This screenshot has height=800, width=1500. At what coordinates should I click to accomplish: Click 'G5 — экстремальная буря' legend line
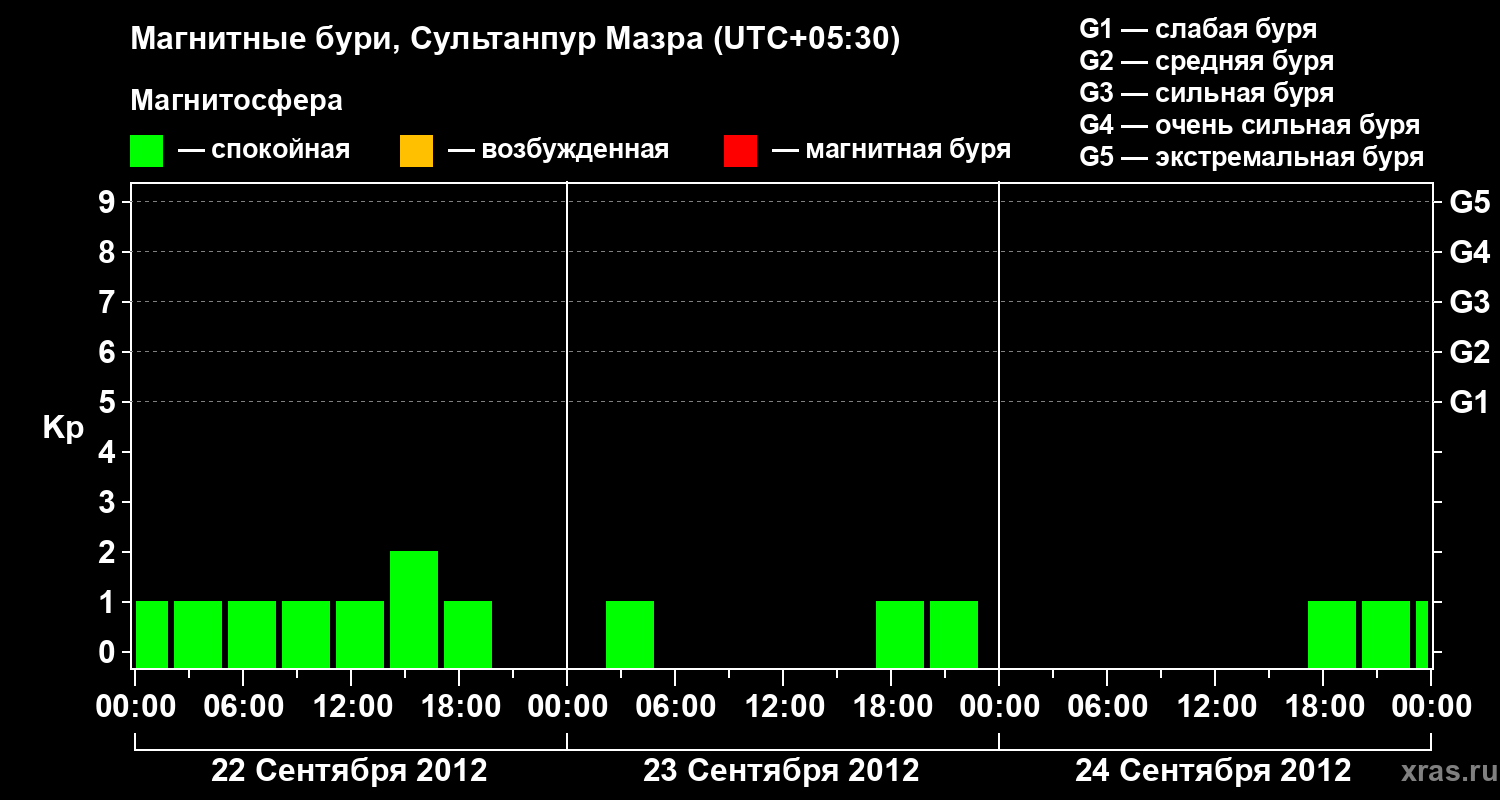(x=1252, y=158)
